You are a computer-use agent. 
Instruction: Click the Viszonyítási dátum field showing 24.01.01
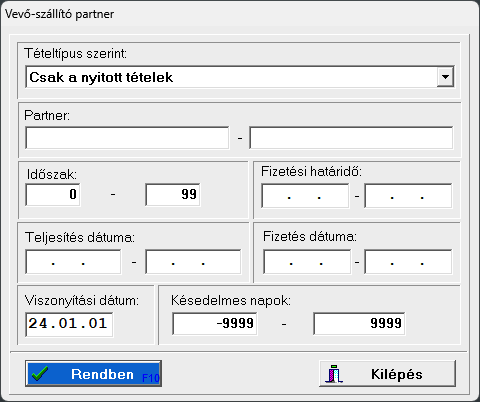[69, 324]
